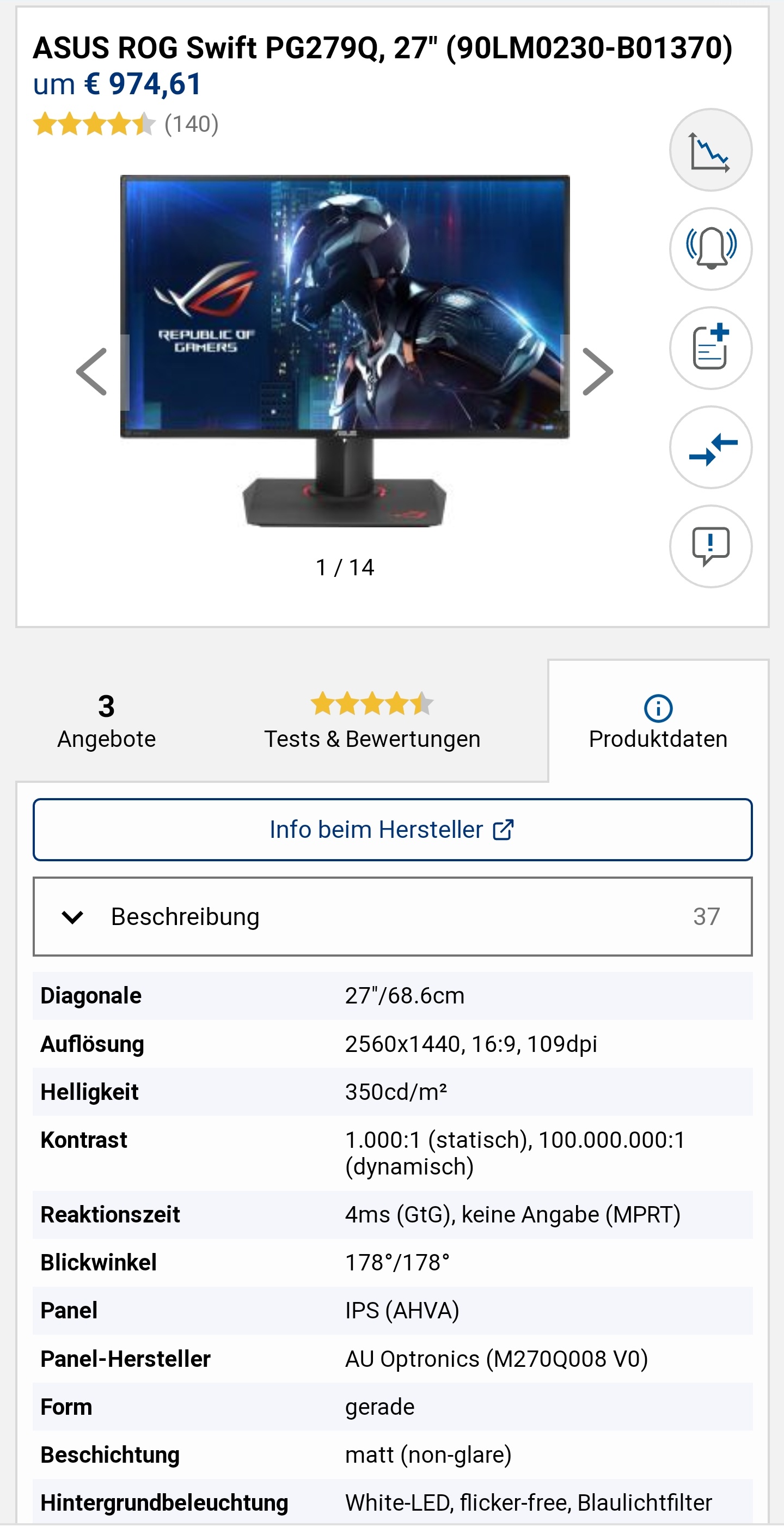Screen dimensions: 784x1527
Task: Open the Tests & Bewertungen tab
Action: 372,721
